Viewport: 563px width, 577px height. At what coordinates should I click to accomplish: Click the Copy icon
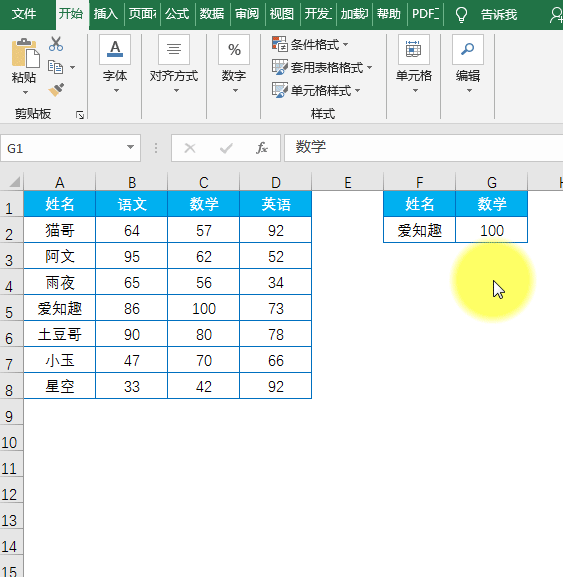[56, 67]
